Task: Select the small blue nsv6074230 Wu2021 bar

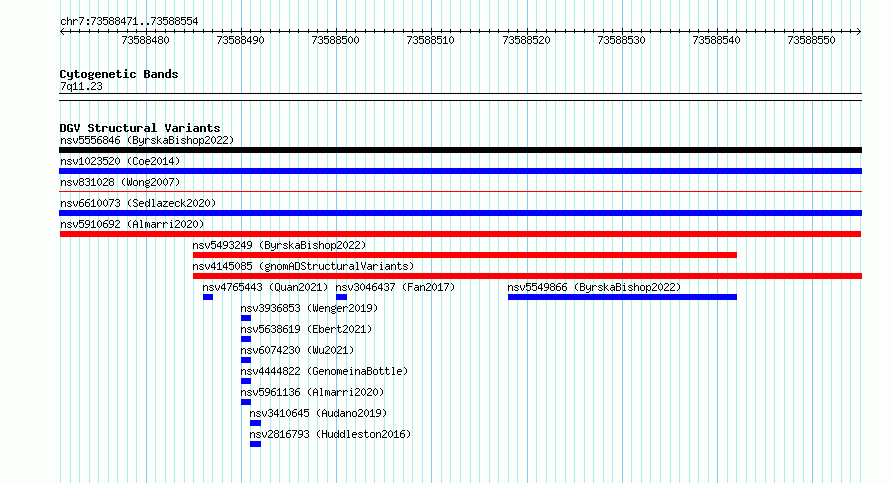Action: pyautogui.click(x=246, y=360)
